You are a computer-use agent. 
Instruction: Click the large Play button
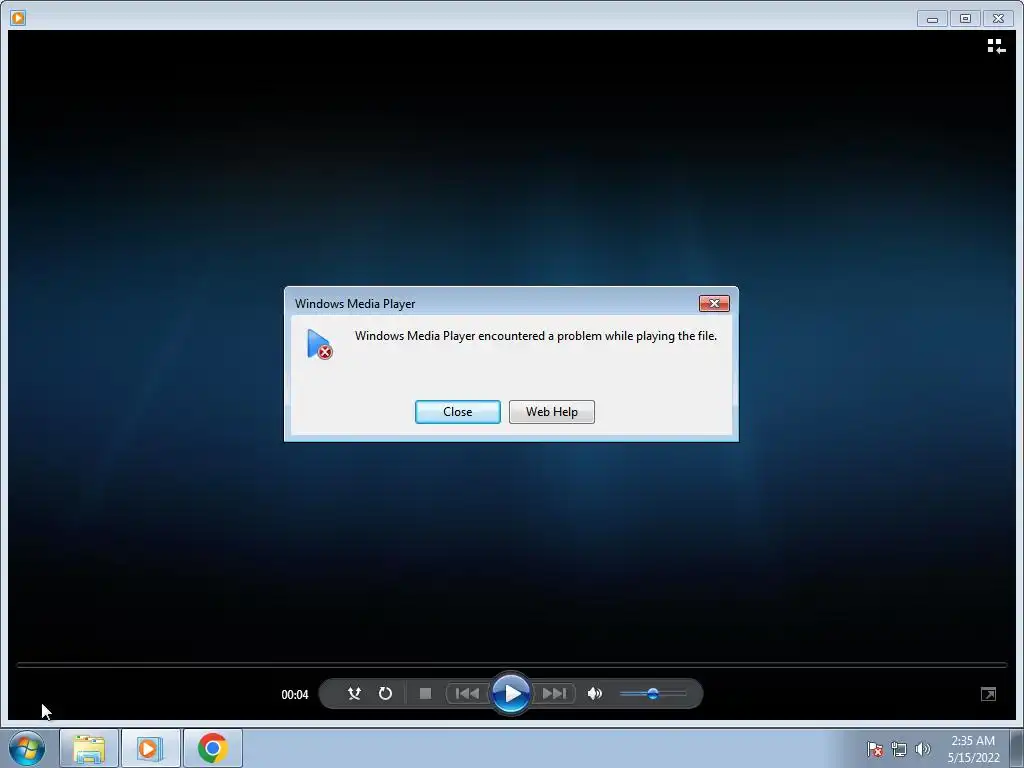(511, 694)
